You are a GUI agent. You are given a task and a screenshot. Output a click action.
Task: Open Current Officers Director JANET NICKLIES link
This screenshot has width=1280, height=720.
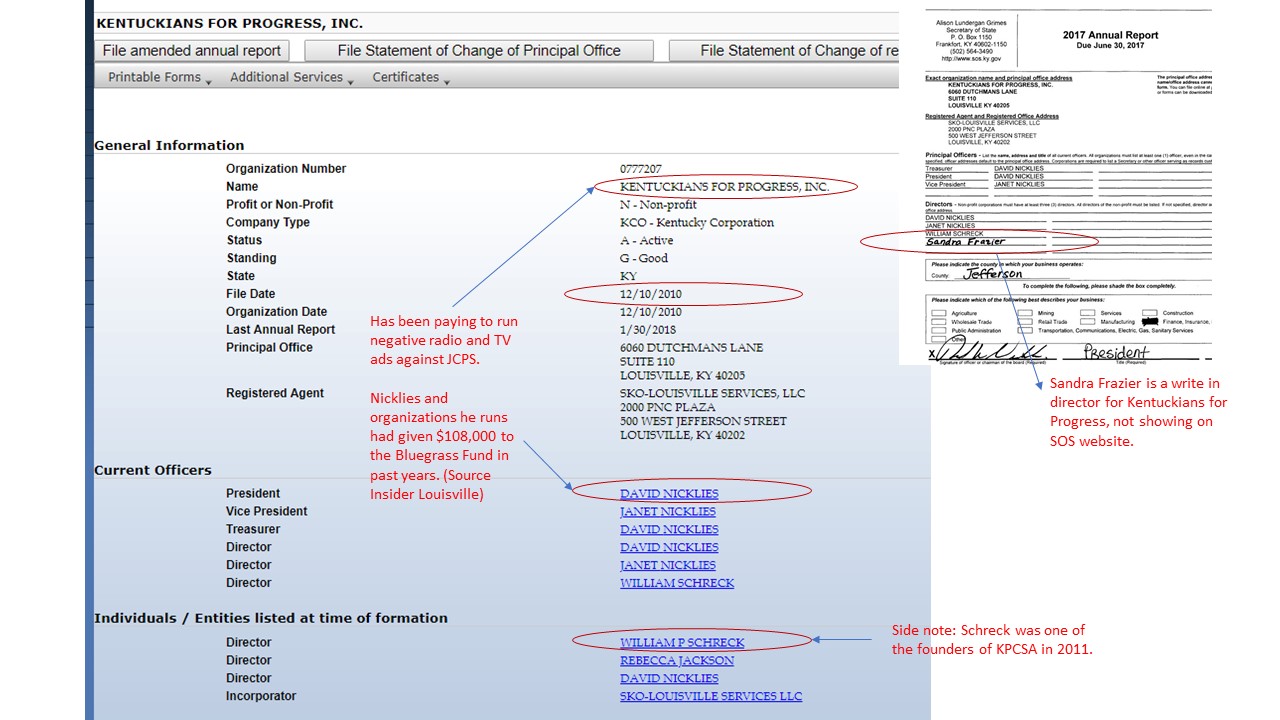[x=668, y=566]
